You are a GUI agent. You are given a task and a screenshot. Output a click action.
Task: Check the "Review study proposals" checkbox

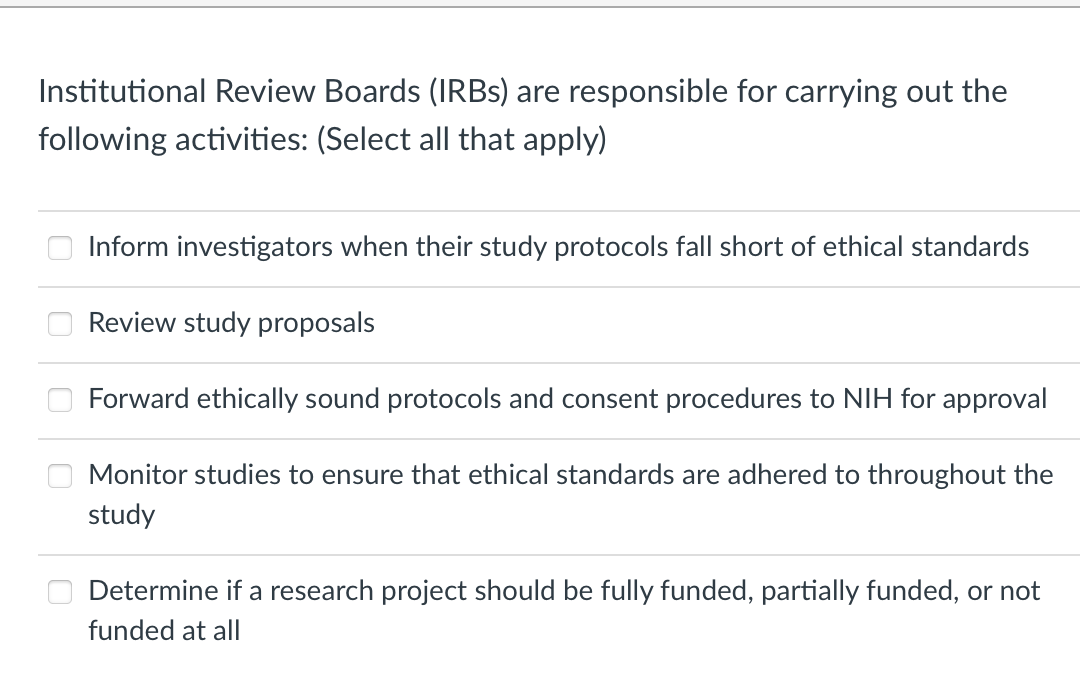tap(60, 323)
